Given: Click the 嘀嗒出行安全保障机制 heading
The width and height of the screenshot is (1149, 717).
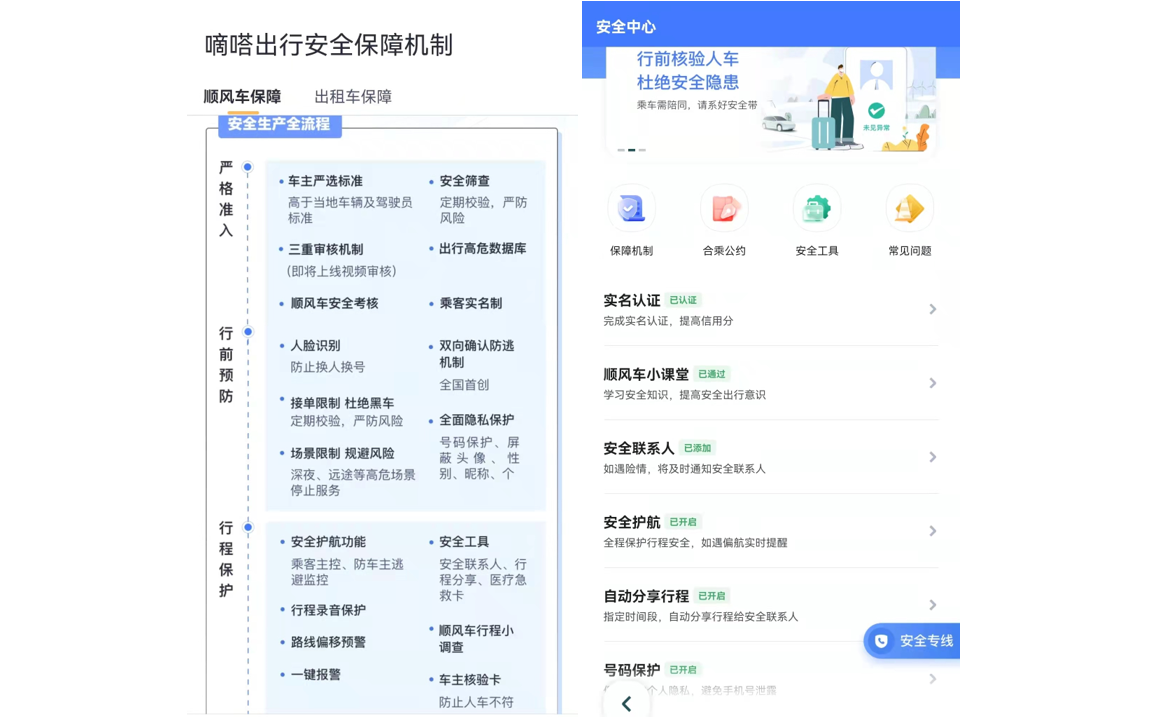Looking at the screenshot, I should 329,45.
